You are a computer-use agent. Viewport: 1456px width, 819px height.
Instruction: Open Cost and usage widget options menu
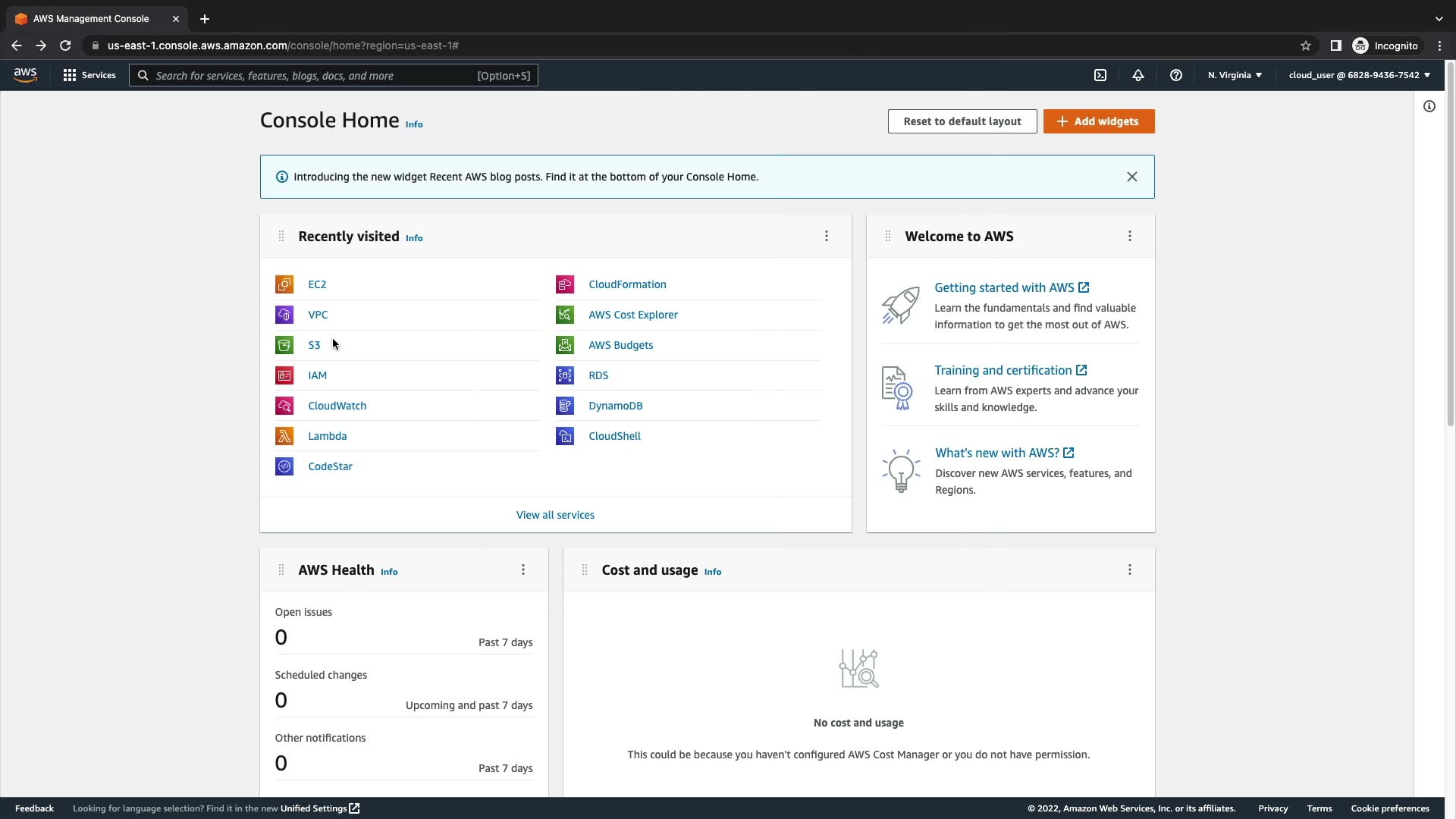click(x=1130, y=570)
